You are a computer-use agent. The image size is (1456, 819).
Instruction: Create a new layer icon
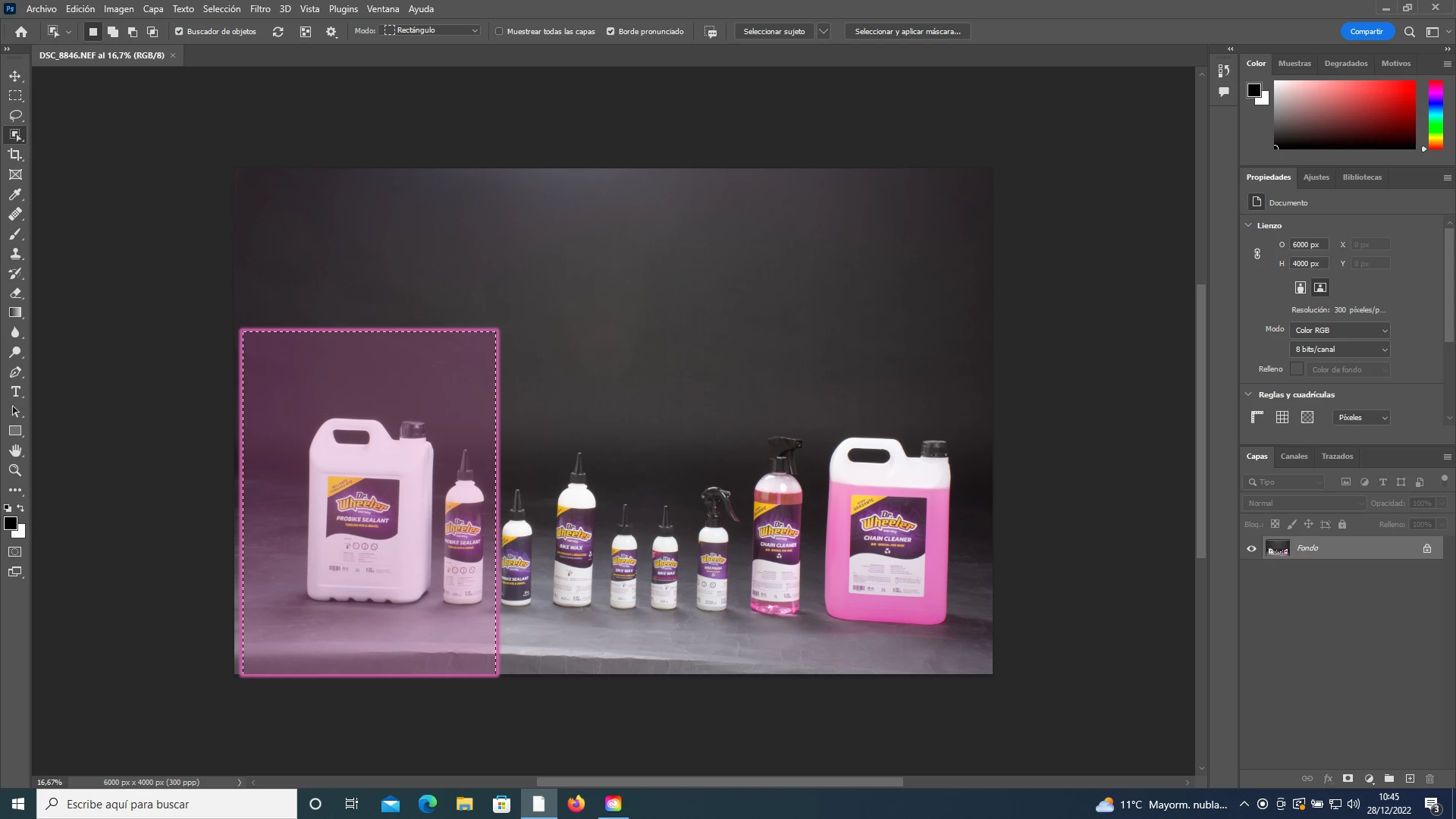coord(1410,779)
